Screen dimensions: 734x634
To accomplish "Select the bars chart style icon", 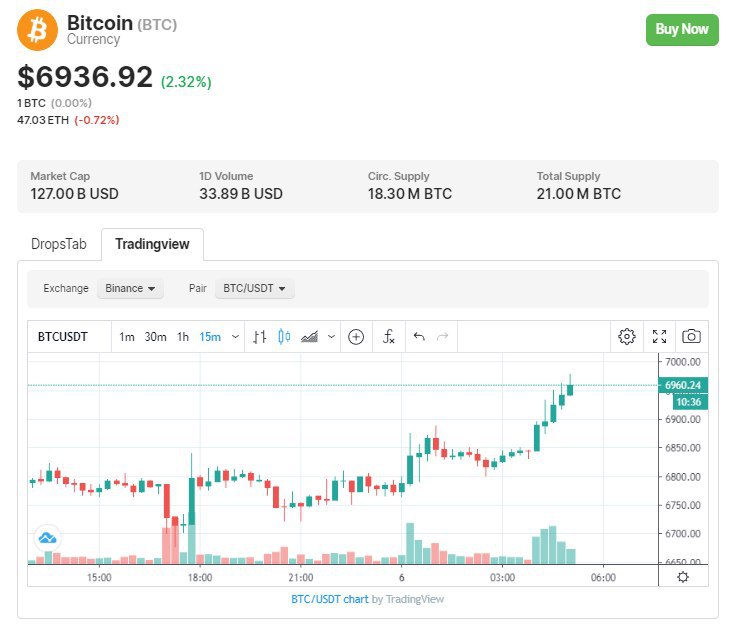I will (260, 337).
